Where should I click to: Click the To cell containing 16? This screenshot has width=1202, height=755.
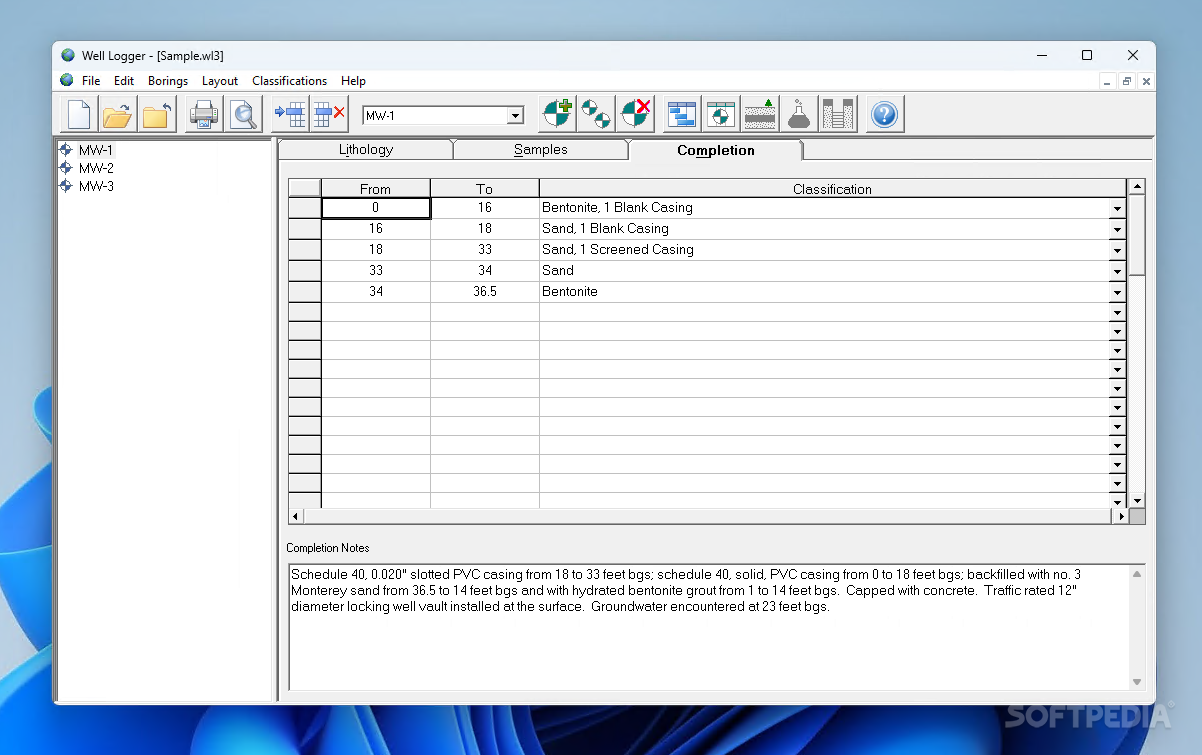point(485,208)
